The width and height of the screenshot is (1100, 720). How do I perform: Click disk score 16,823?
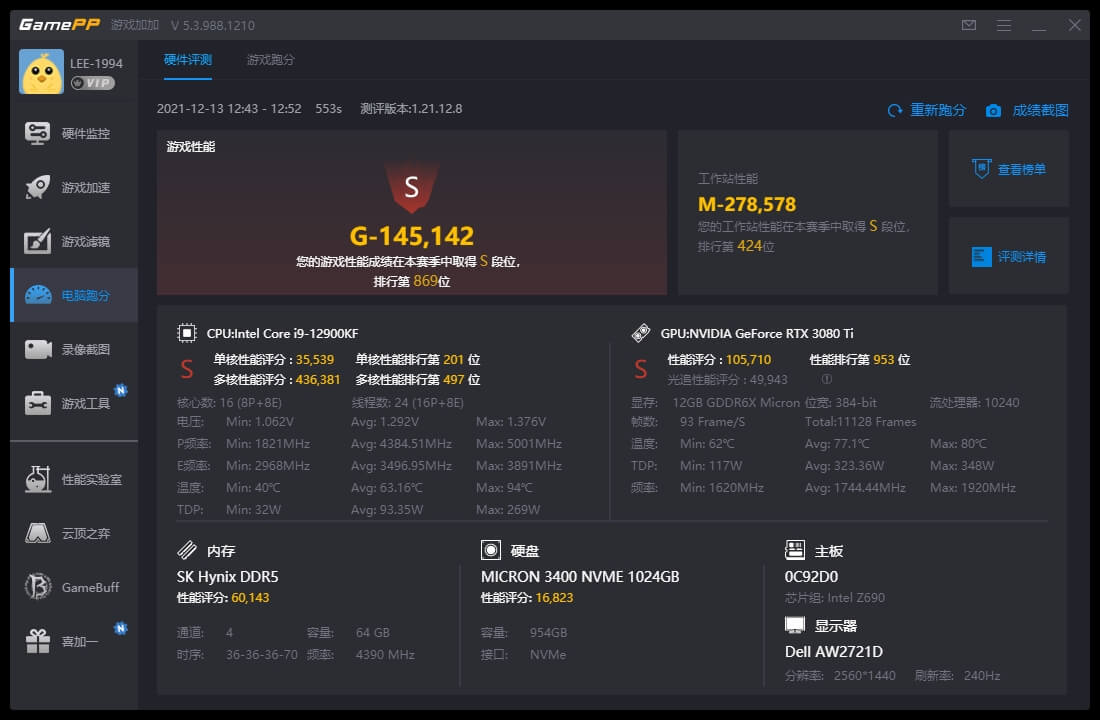[554, 598]
